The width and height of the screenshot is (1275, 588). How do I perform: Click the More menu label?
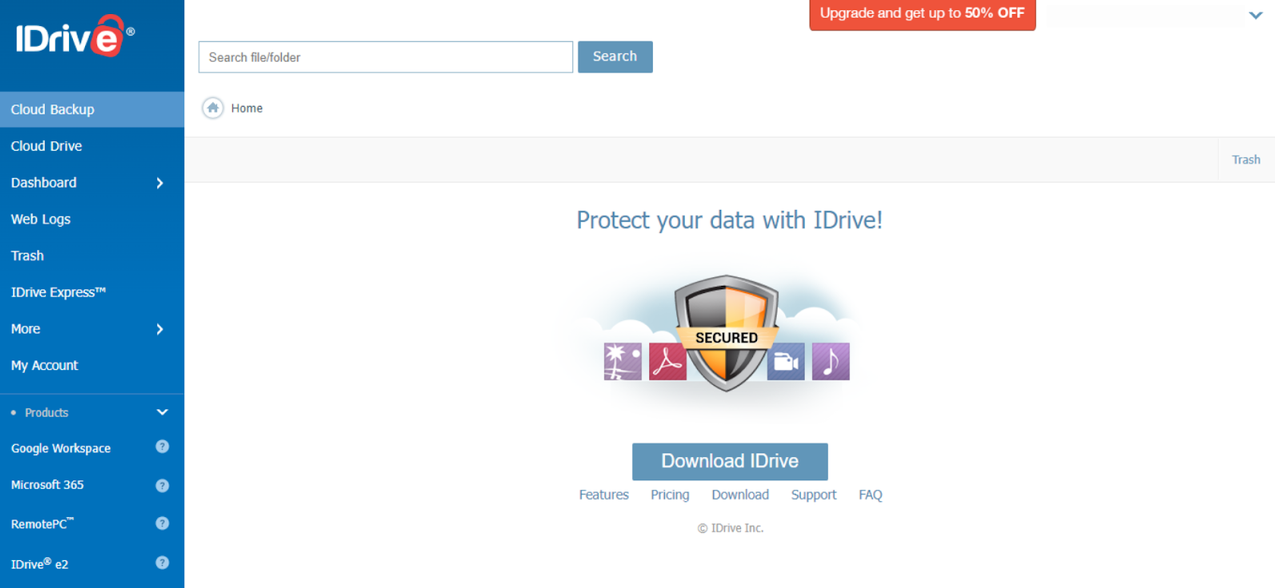(26, 329)
